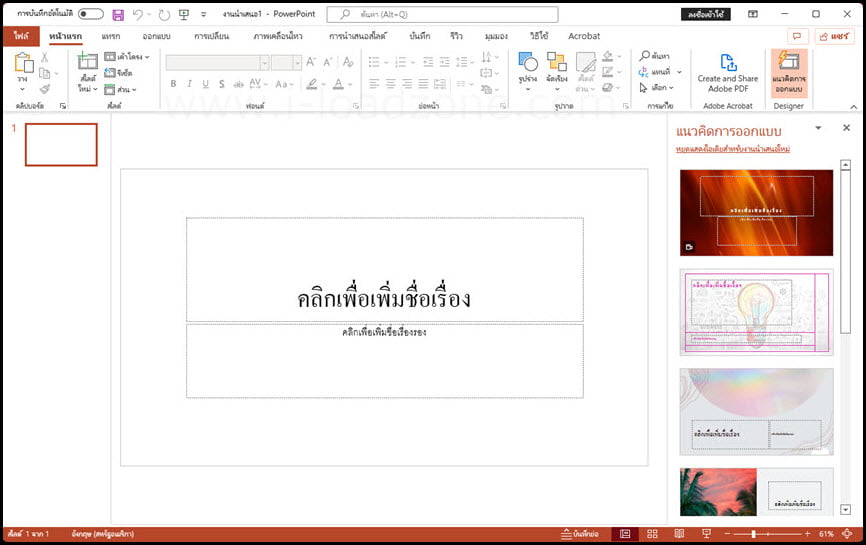Click the Save icon in title bar
The height and width of the screenshot is (545, 866).
click(118, 15)
